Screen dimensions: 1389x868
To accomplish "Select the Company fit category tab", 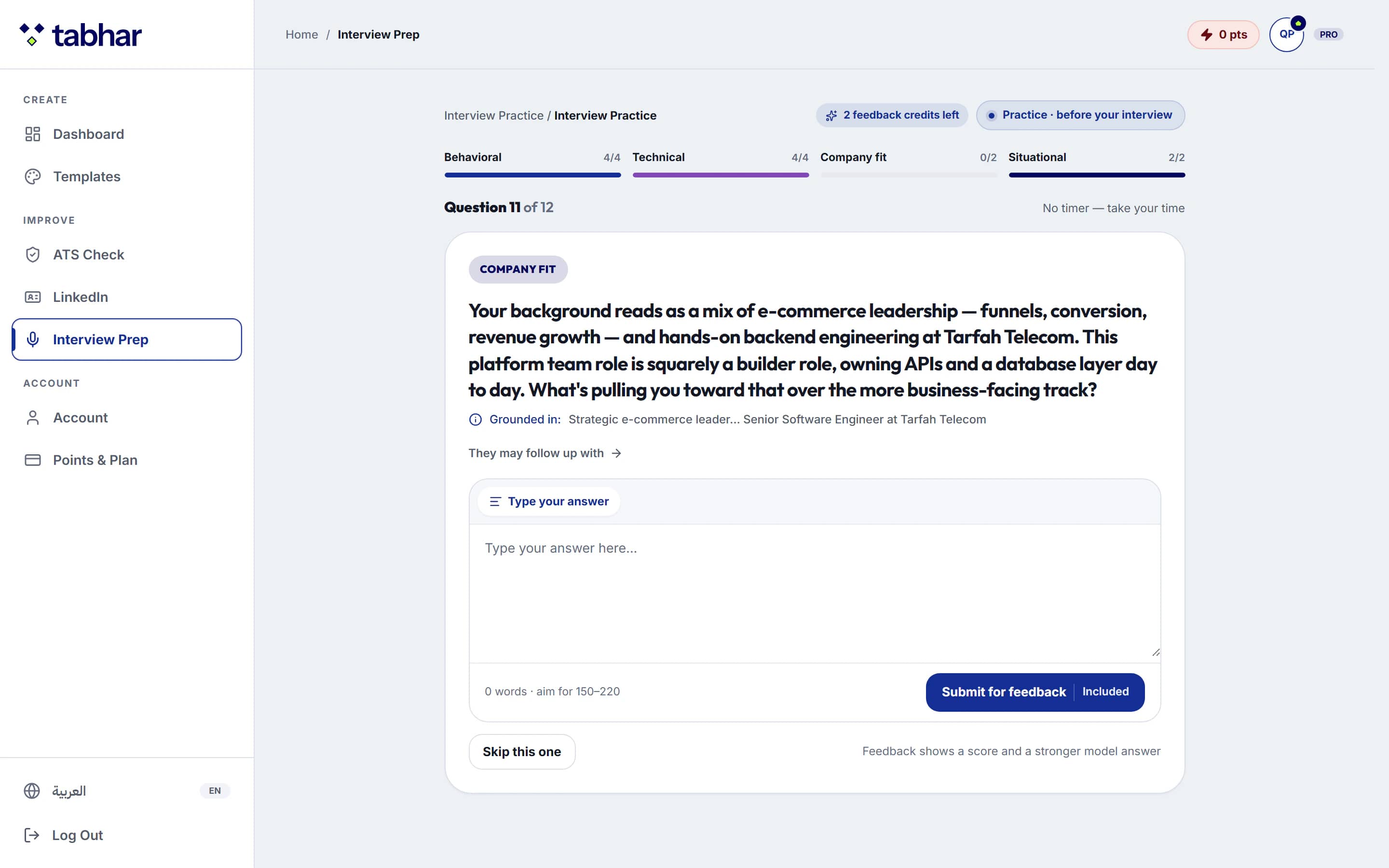I will [909, 163].
